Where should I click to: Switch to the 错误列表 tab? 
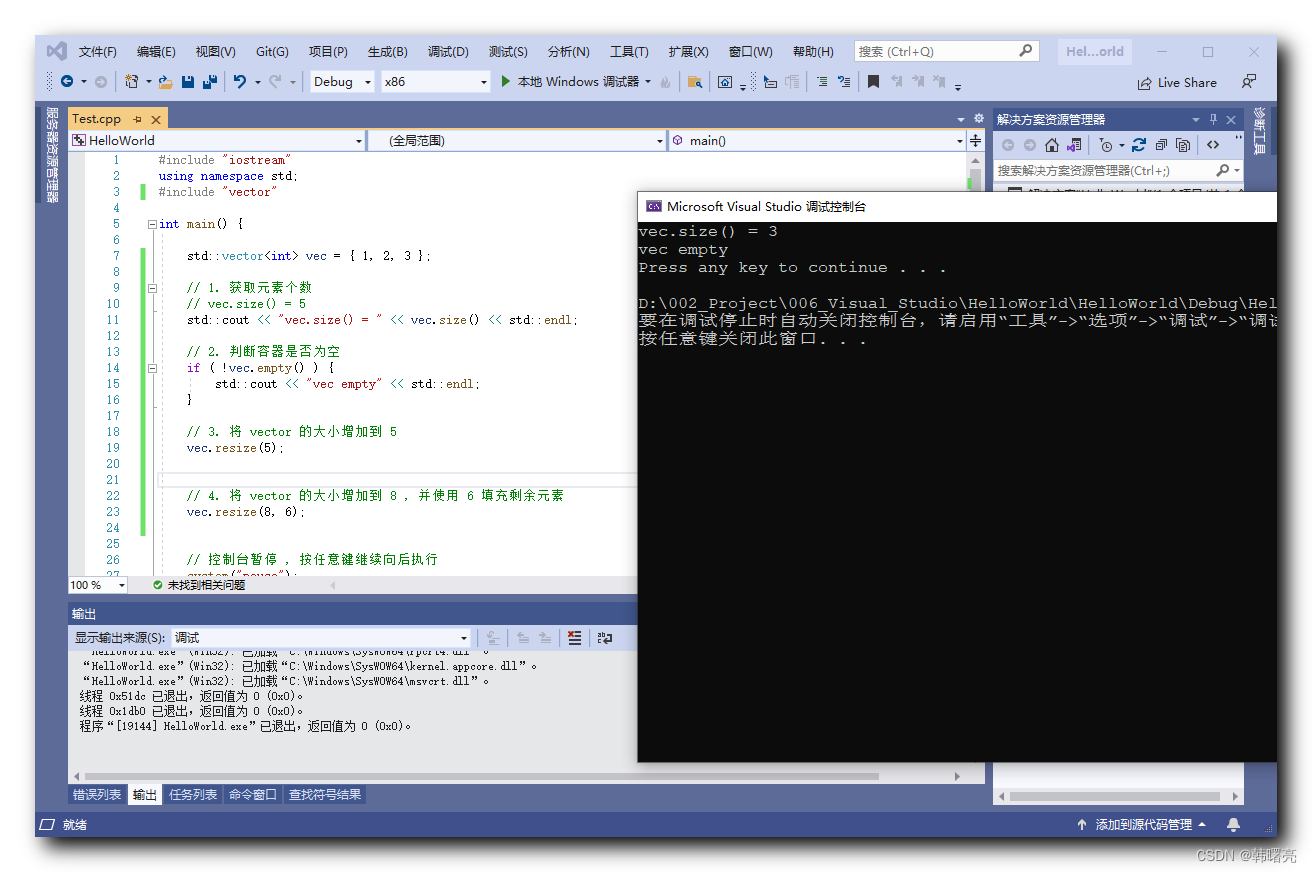pos(97,795)
